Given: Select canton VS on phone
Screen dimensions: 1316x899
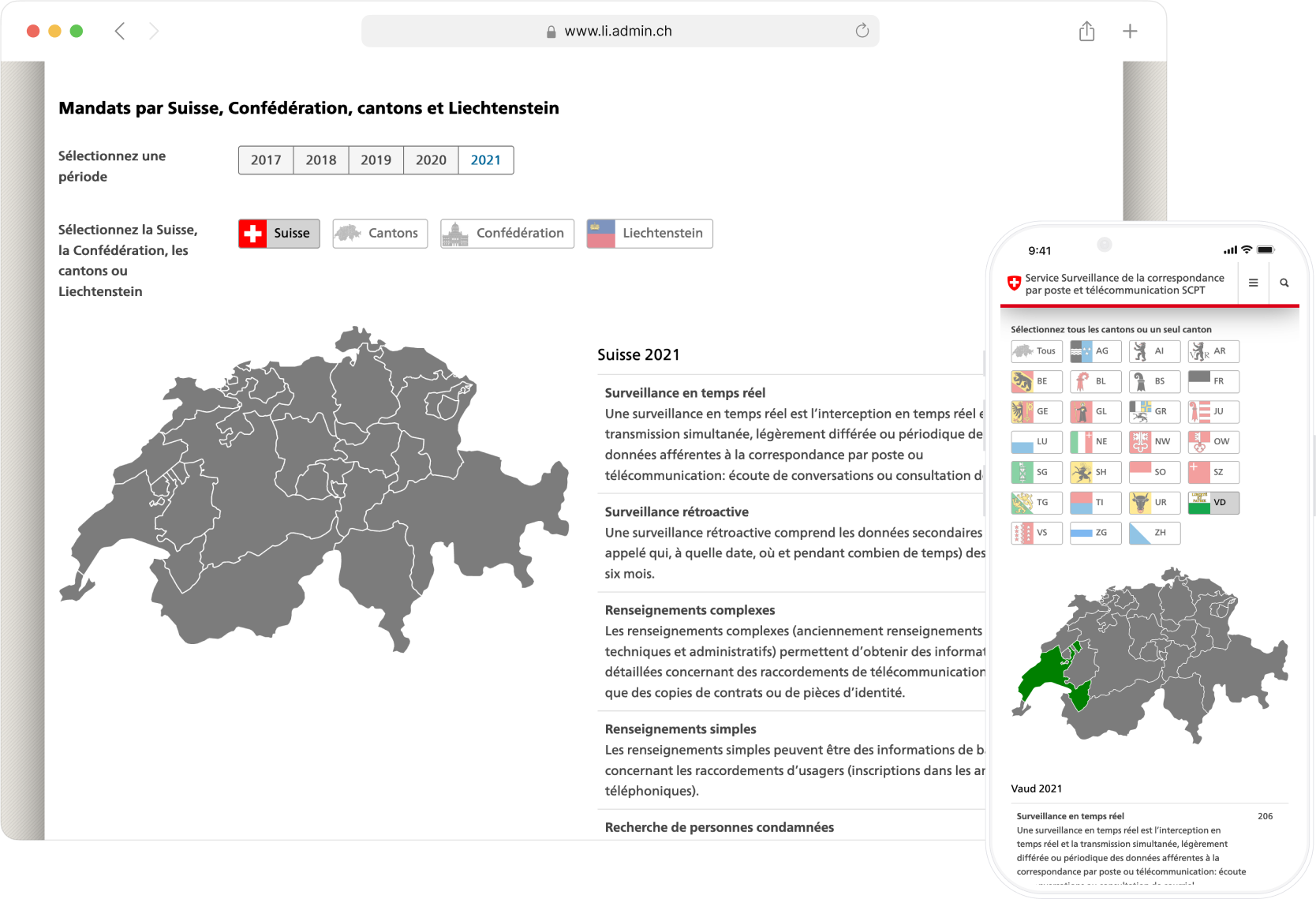Looking at the screenshot, I should tap(1037, 533).
